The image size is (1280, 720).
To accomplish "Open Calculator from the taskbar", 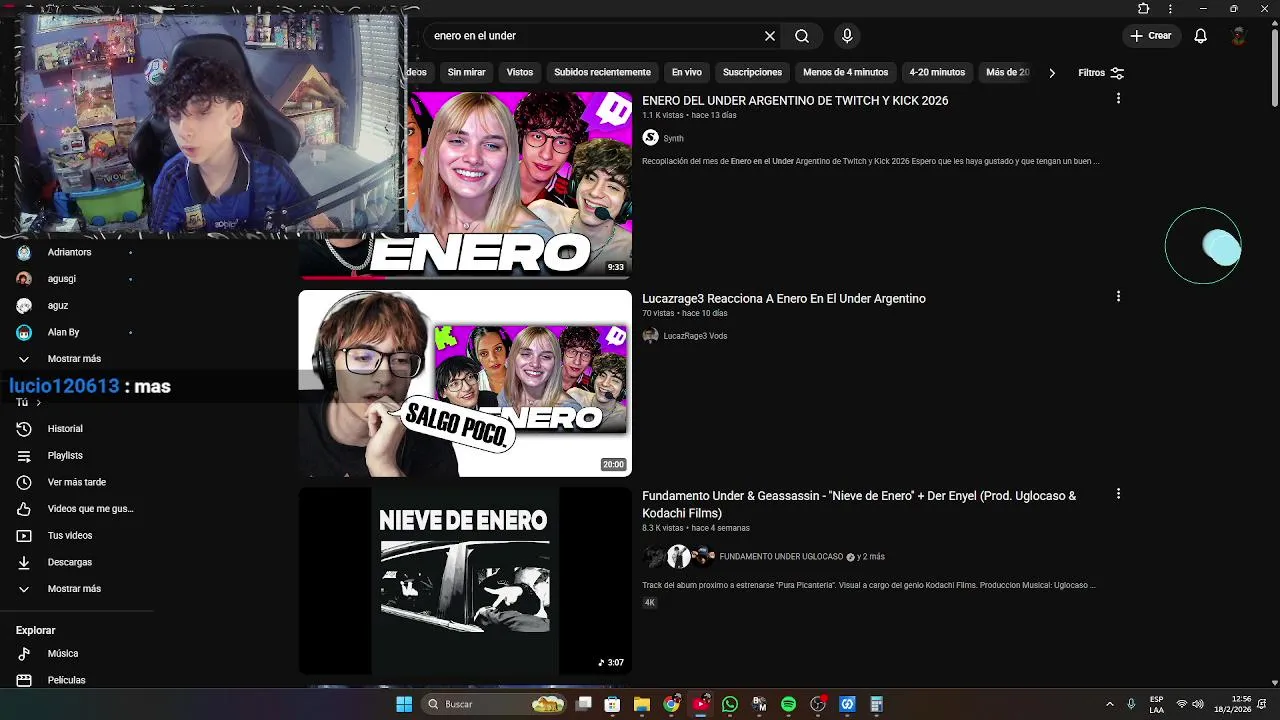I will pyautogui.click(x=876, y=704).
